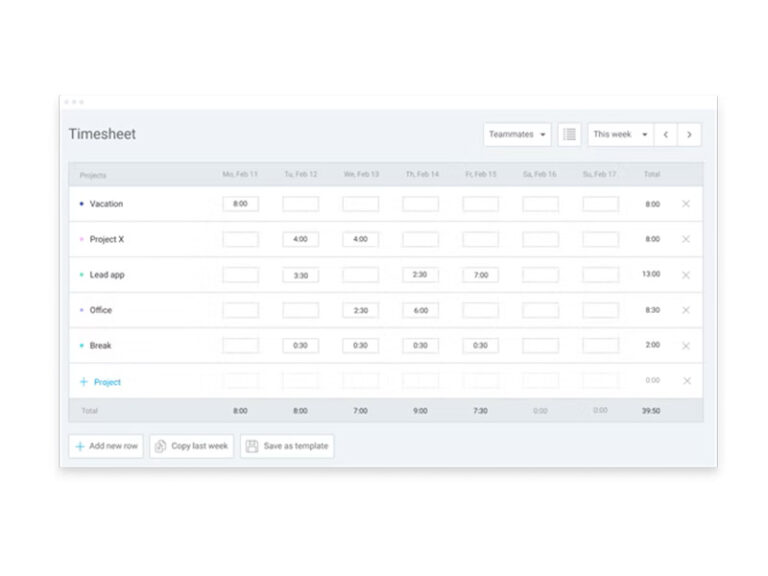768x576 pixels.
Task: Edit Break Friday 0:30 cell
Action: (x=480, y=346)
